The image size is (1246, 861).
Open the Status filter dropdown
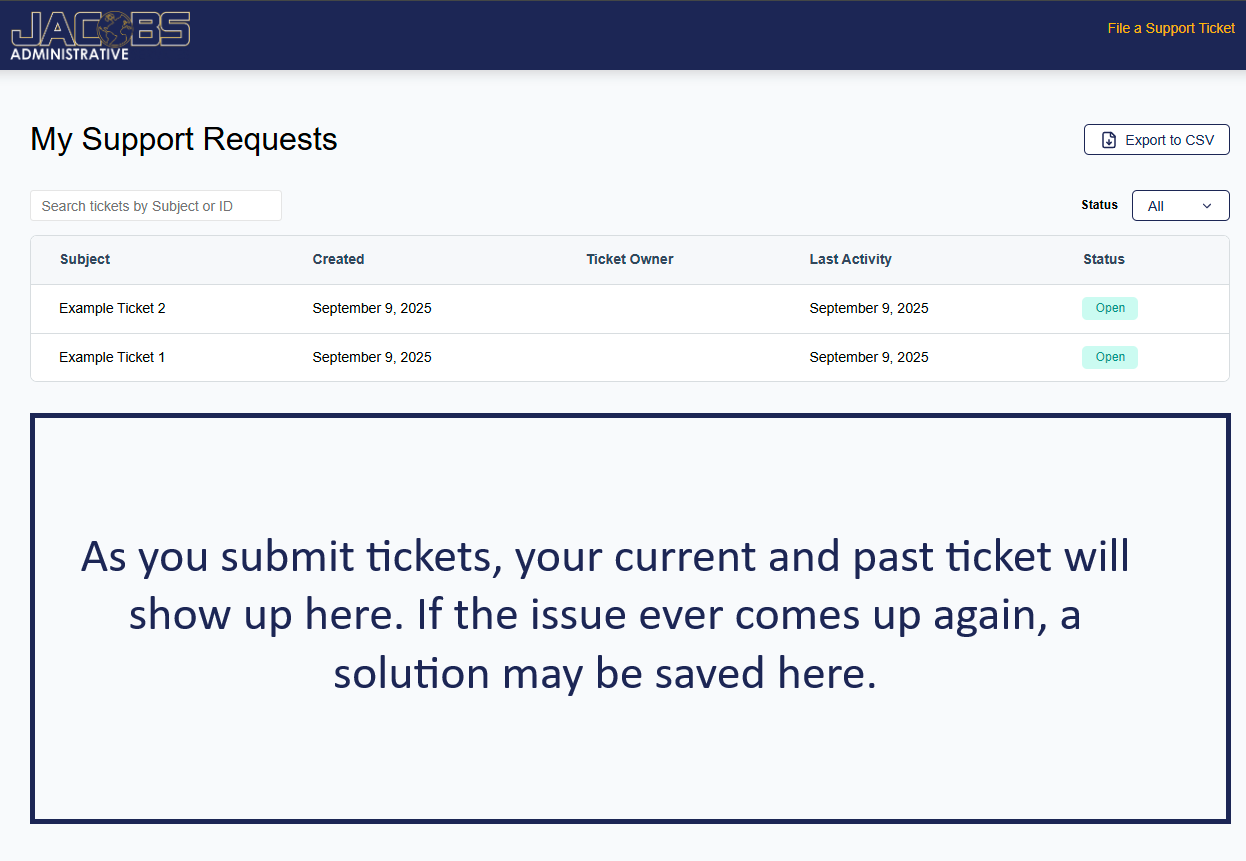tap(1180, 205)
